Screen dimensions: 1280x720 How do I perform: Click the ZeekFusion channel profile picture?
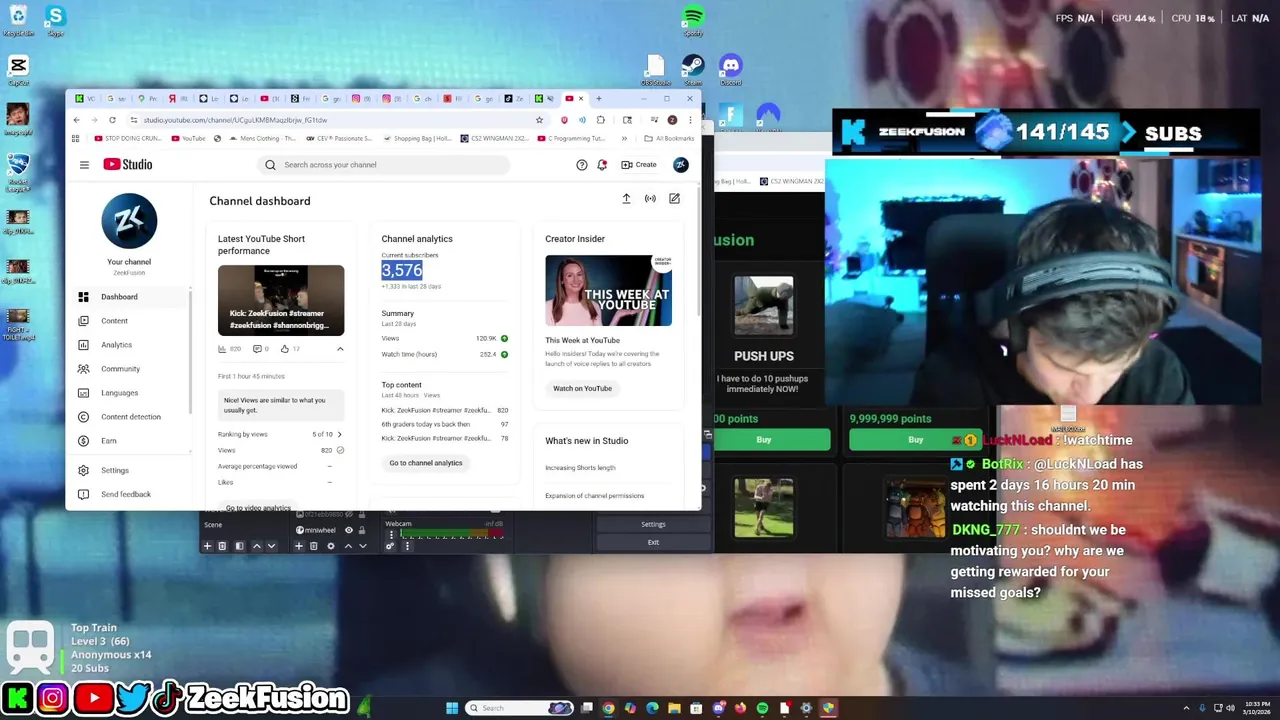pos(129,221)
